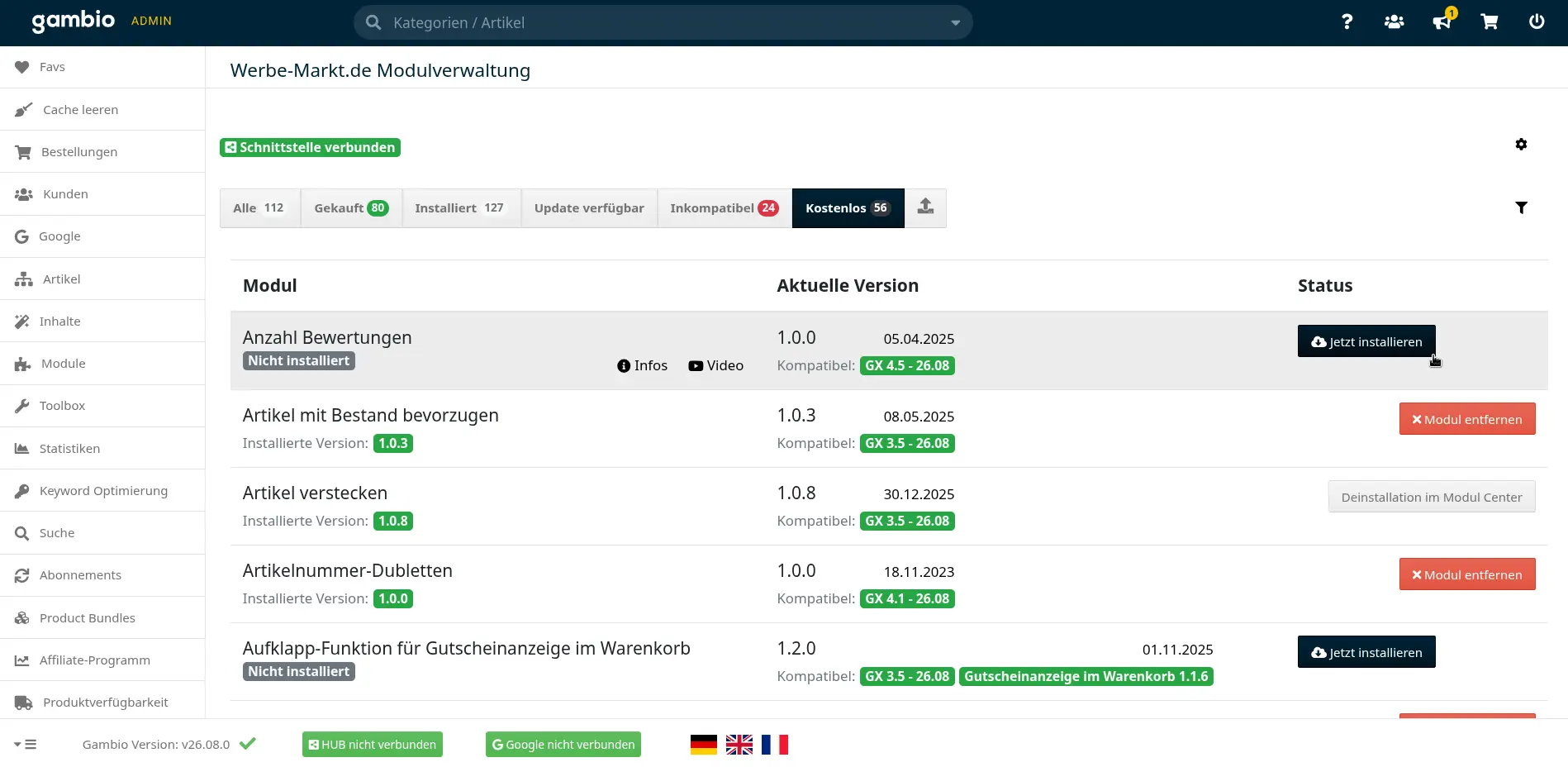Select the Alle tab

coord(260,208)
